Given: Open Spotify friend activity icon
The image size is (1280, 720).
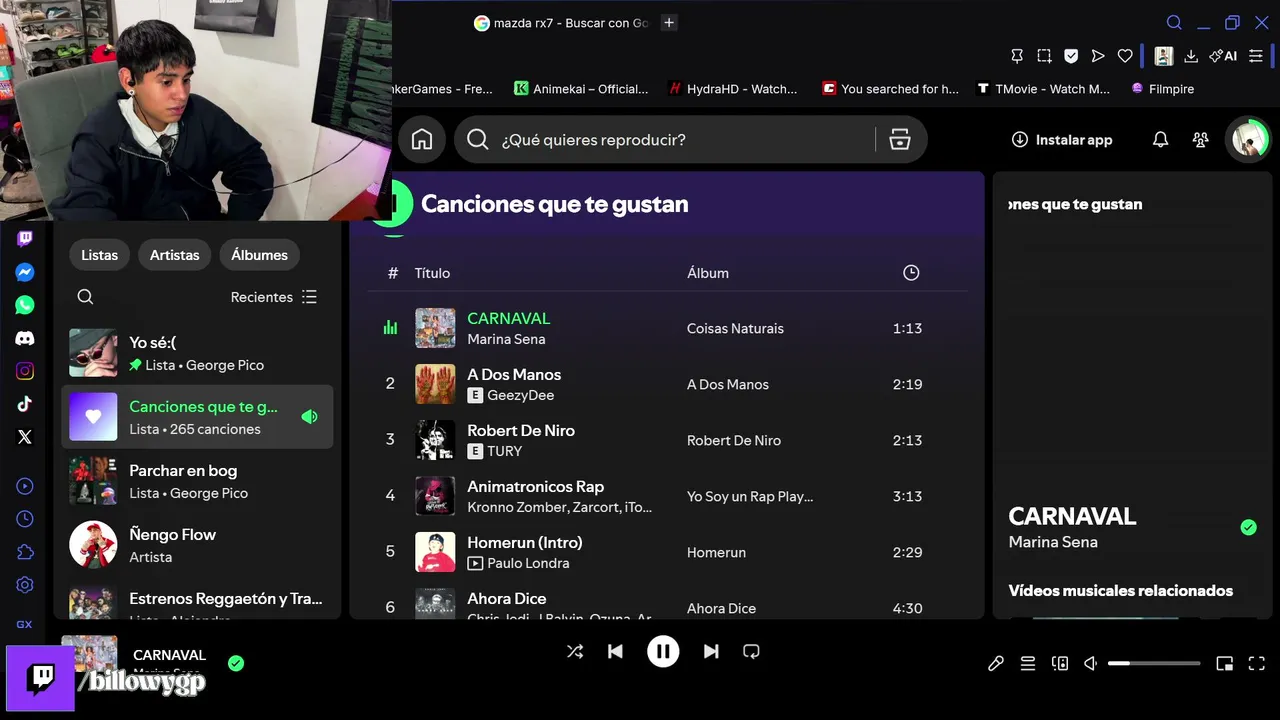Looking at the screenshot, I should point(1201,140).
